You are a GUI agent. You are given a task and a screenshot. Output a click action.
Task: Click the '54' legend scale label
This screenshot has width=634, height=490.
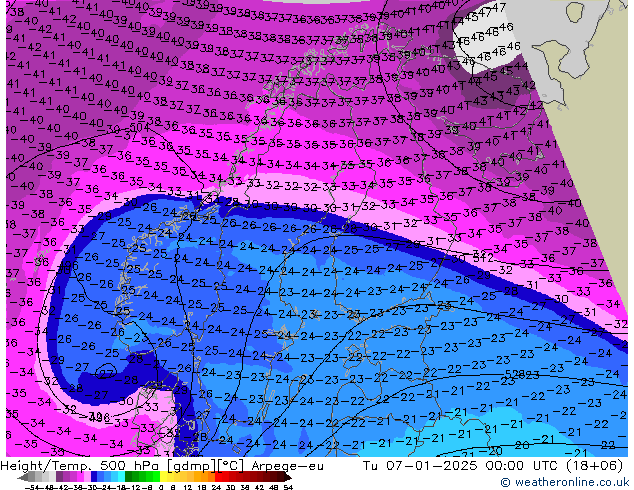tap(288, 488)
